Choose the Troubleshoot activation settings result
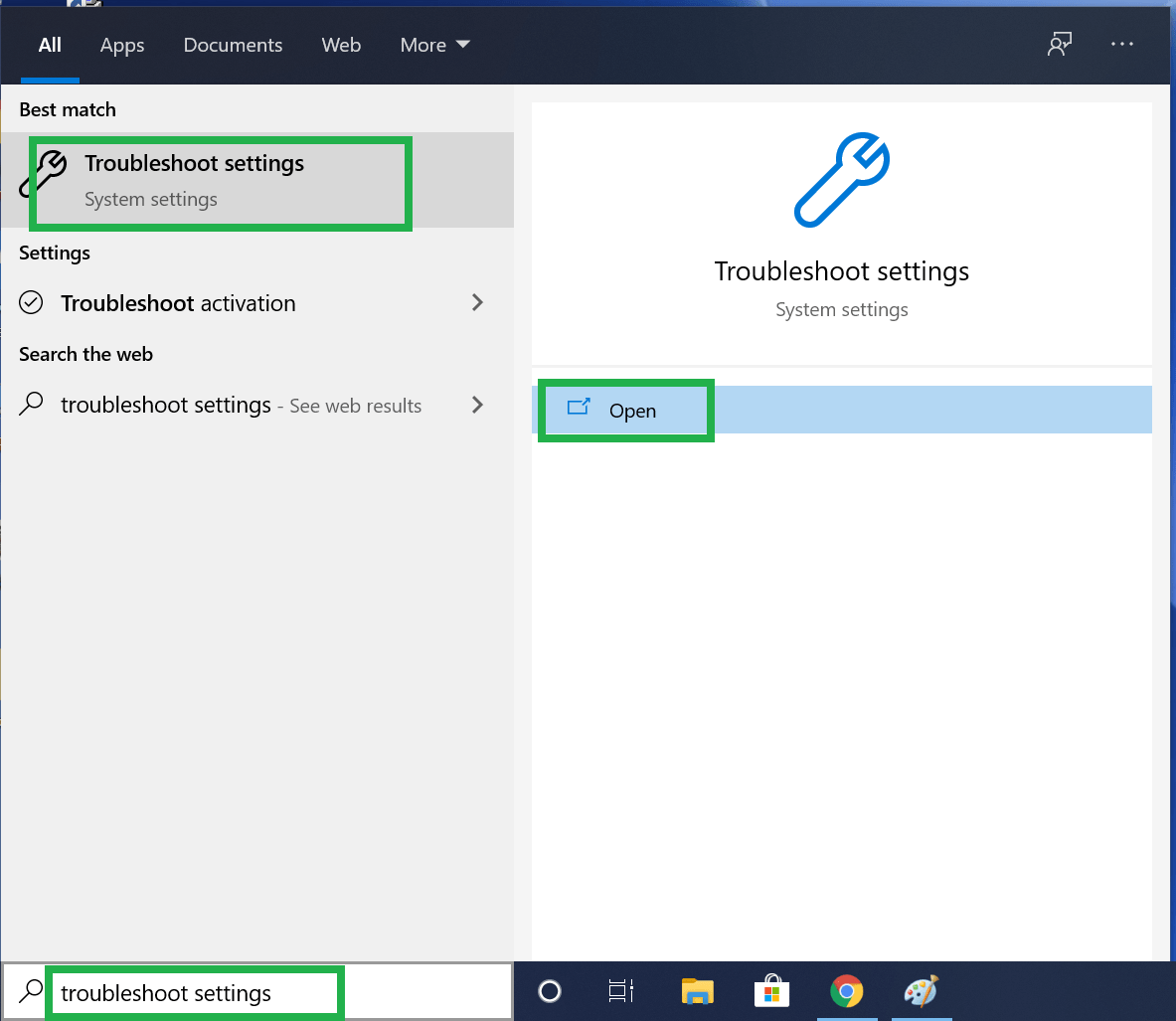Image resolution: width=1176 pixels, height=1021 pixels. [179, 303]
